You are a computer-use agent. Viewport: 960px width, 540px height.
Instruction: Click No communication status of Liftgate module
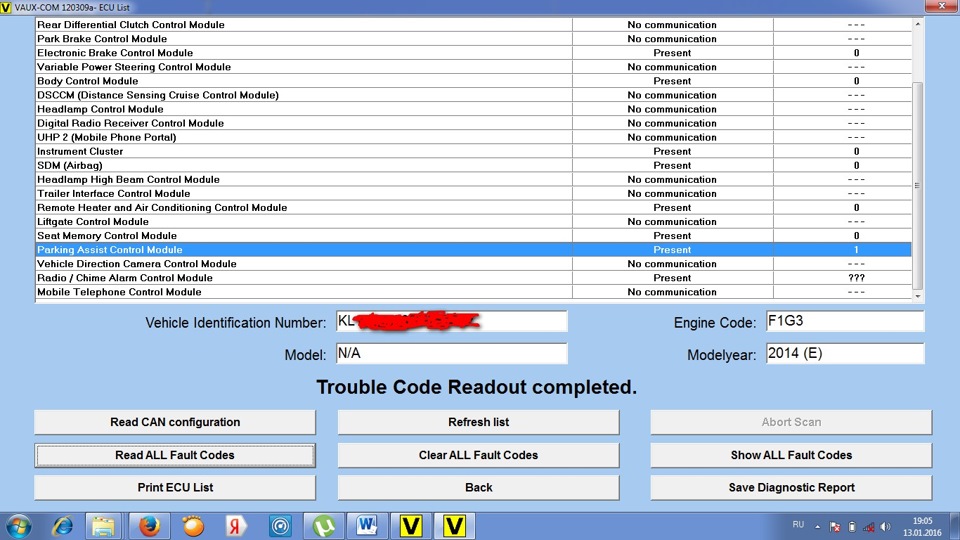pyautogui.click(x=672, y=222)
